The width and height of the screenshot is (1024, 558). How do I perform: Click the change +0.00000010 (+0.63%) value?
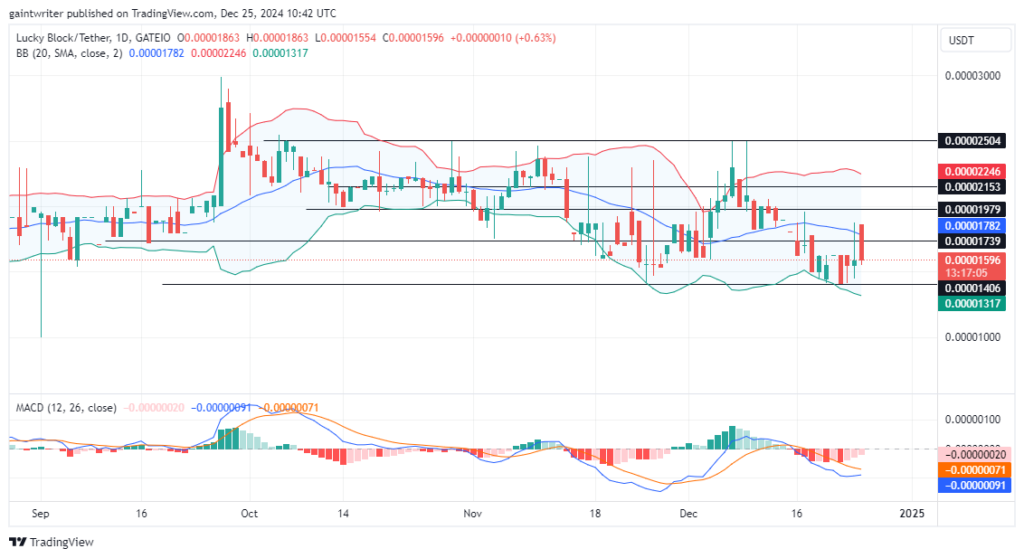[503, 38]
